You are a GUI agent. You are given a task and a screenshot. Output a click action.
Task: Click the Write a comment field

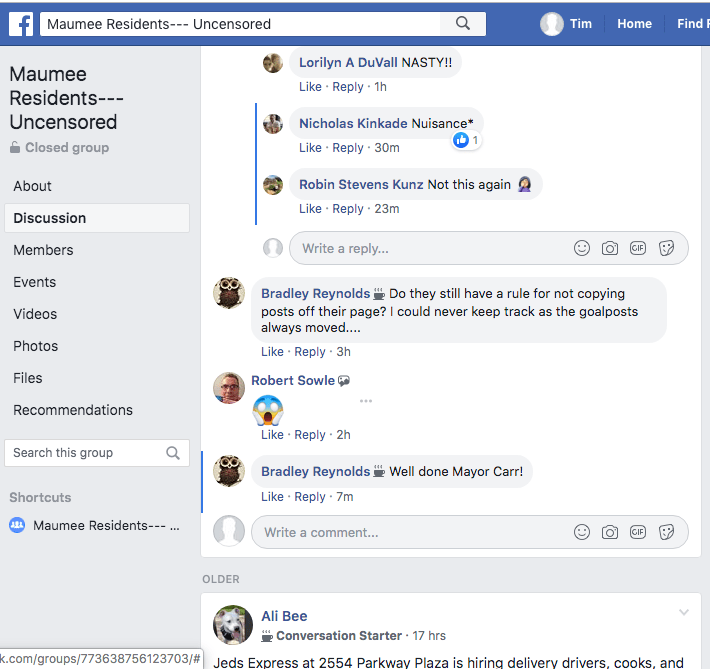[x=410, y=532]
